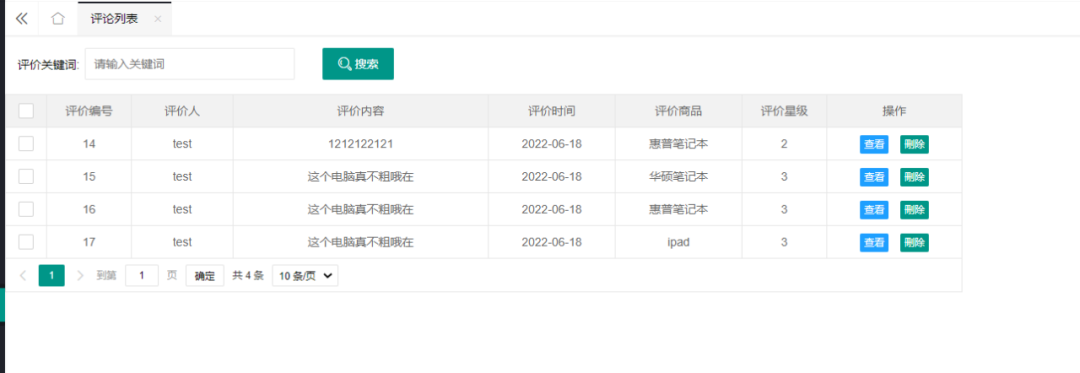Check the checkbox for row 16
The width and height of the screenshot is (1080, 373).
click(x=26, y=209)
